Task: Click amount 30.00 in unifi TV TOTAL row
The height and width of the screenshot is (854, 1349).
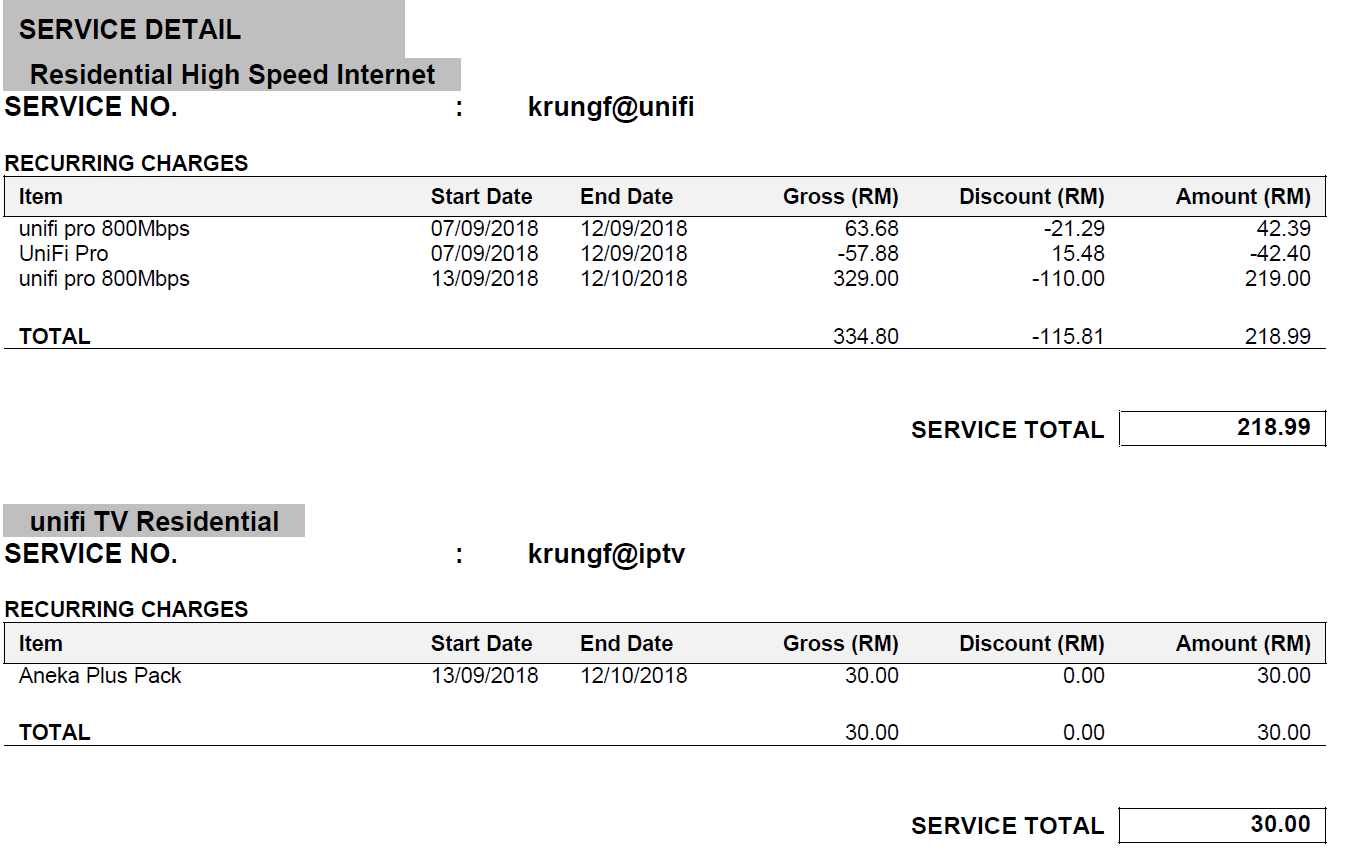Action: pyautogui.click(x=1284, y=733)
